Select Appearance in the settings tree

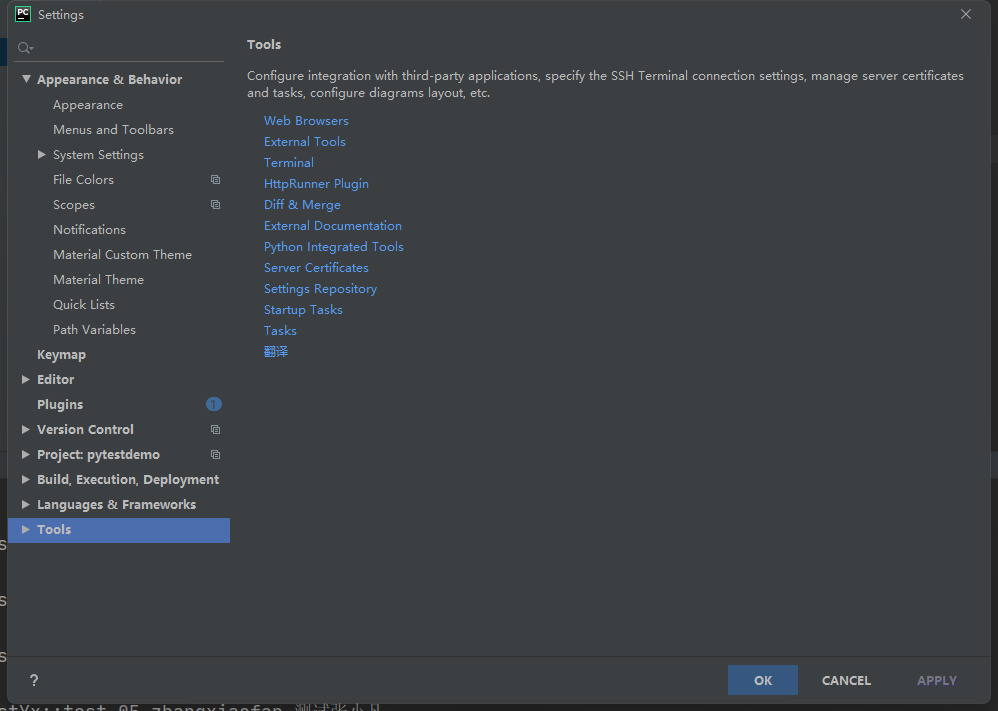pos(88,105)
